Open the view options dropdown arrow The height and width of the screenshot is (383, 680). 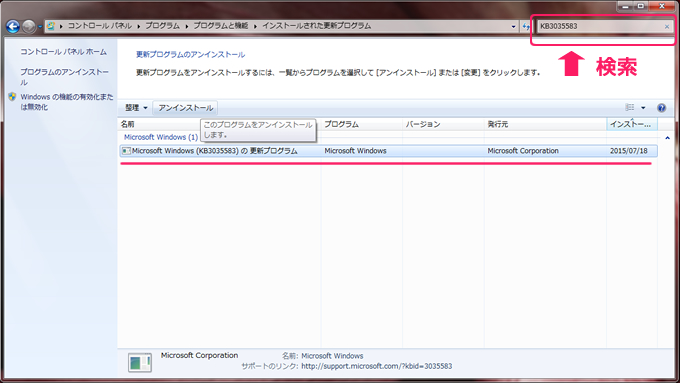(643, 108)
